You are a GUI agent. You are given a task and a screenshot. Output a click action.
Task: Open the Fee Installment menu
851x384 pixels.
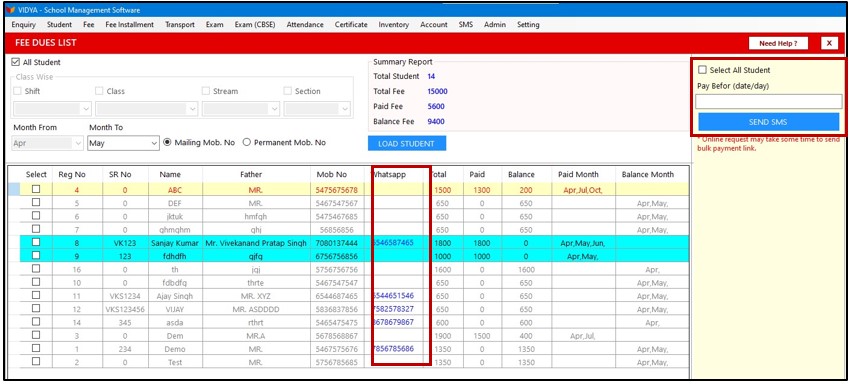129,25
